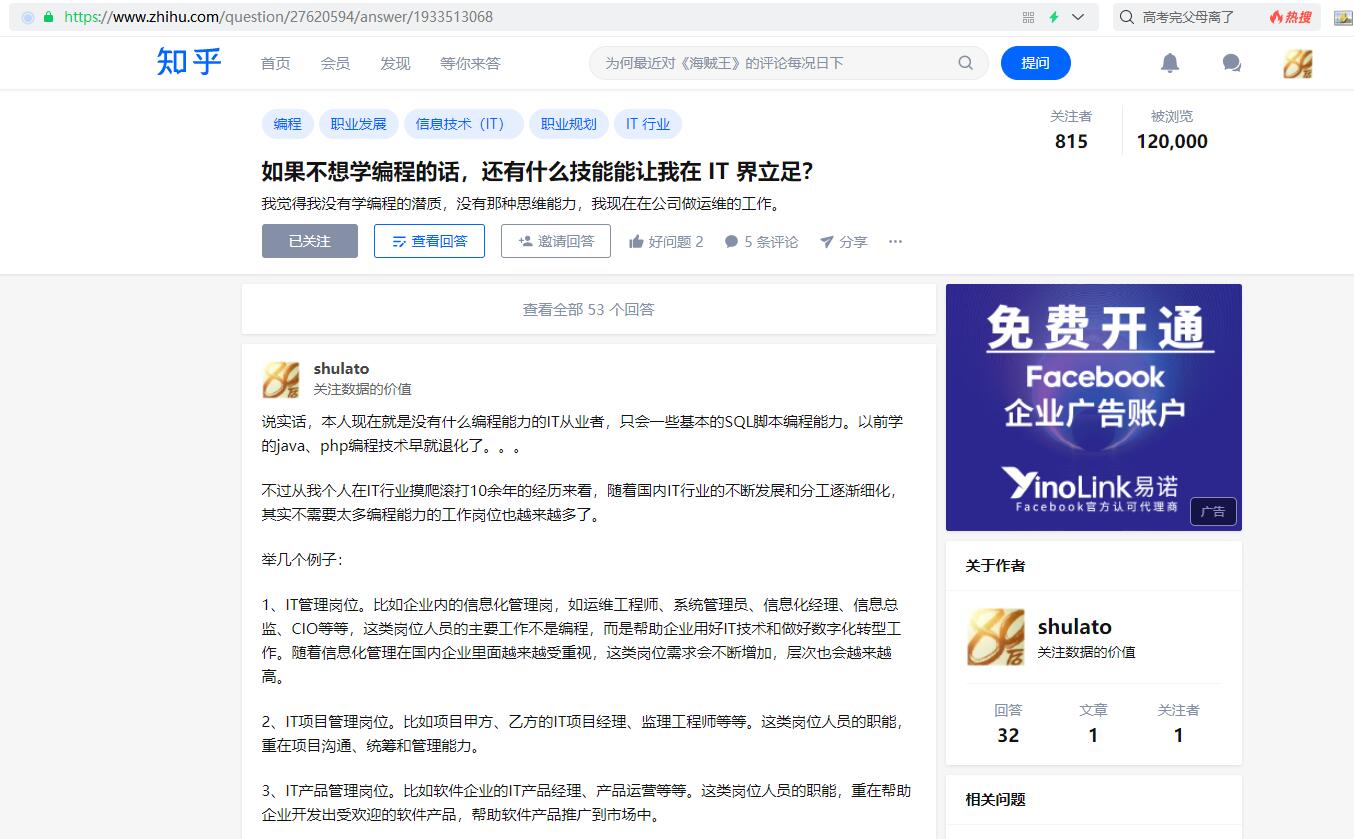Image resolution: width=1354 pixels, height=839 pixels.
Task: Click the blue 提问 button
Action: tap(1036, 63)
